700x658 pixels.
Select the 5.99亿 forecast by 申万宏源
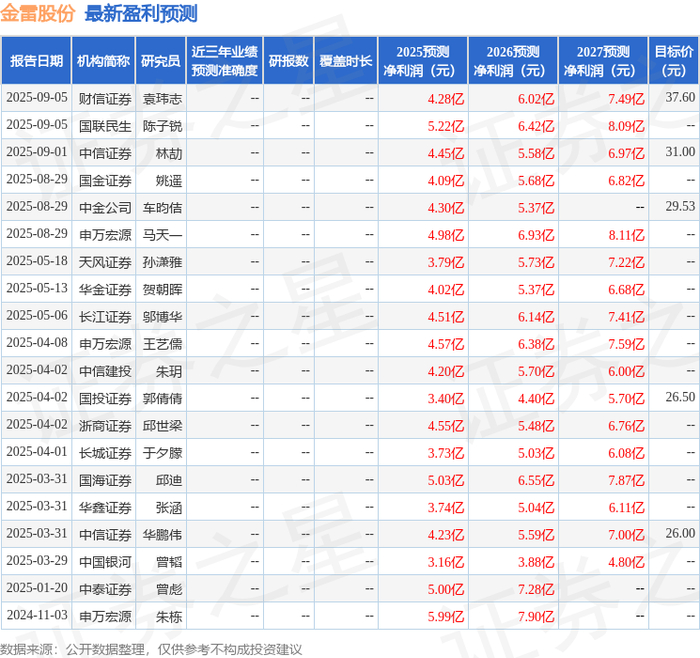(x=446, y=616)
